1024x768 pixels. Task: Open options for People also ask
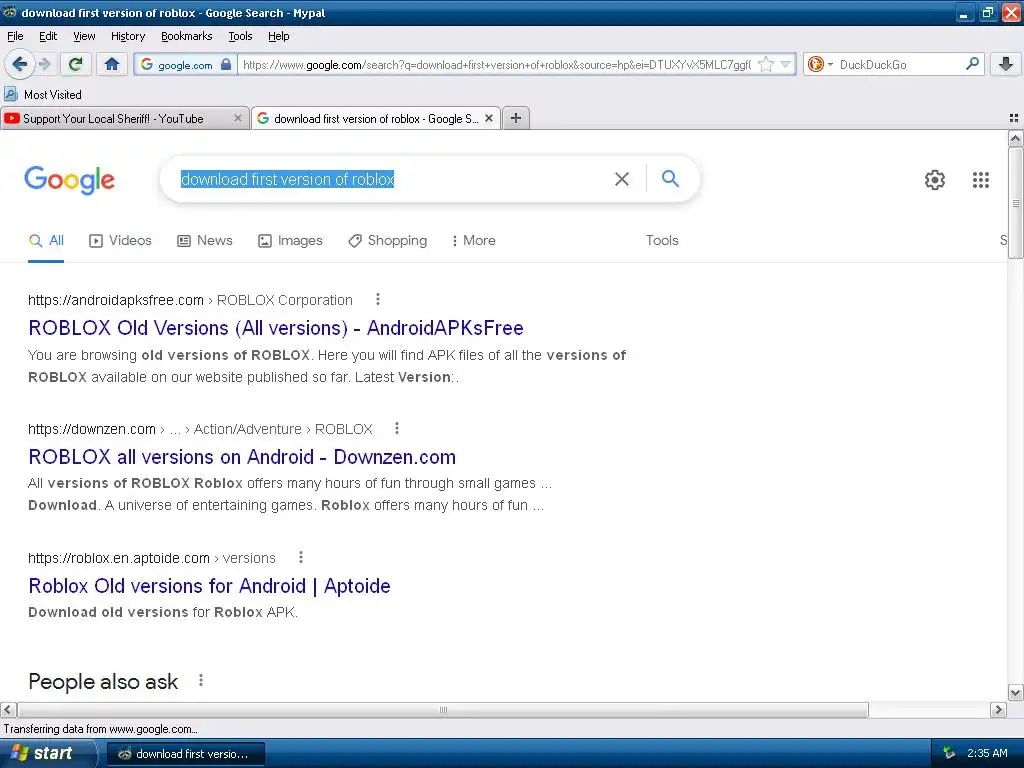(200, 680)
